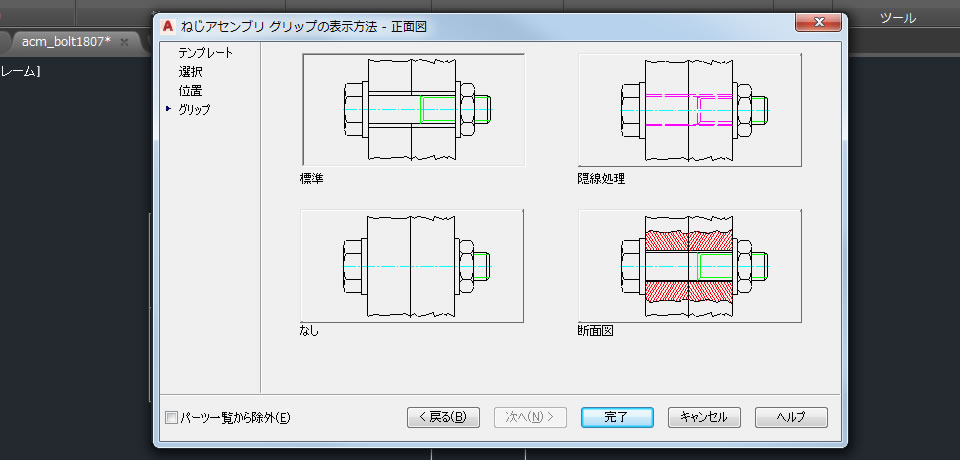Choose the なし representation thumbnail
The height and width of the screenshot is (460, 960).
[412, 266]
